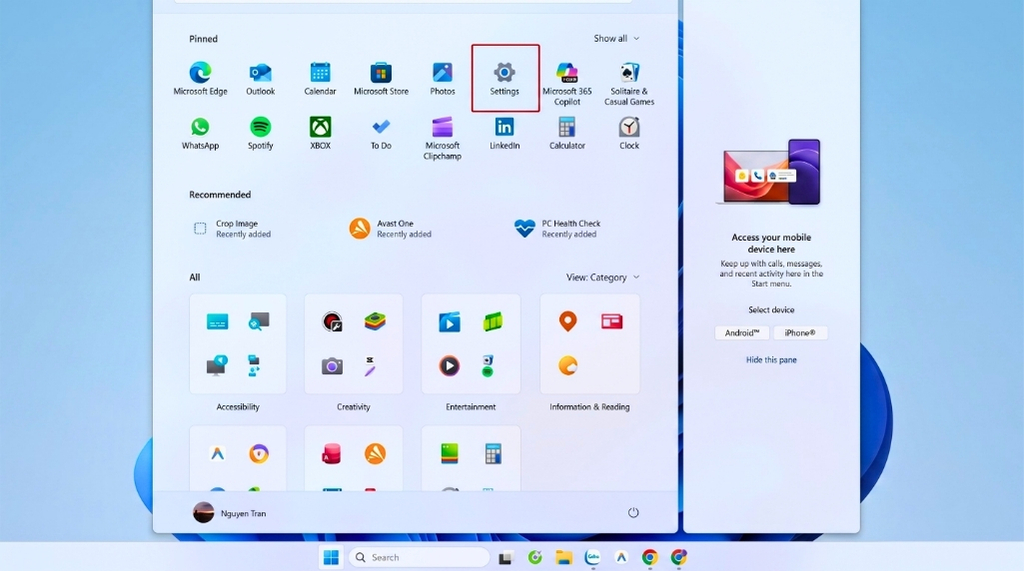Launch the XBOX app

[320, 133]
